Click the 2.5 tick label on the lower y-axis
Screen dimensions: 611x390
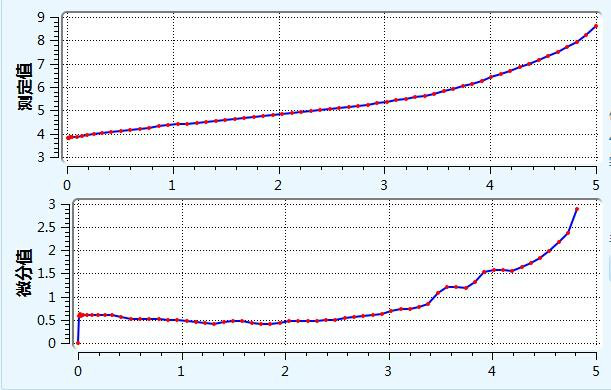(x=47, y=227)
